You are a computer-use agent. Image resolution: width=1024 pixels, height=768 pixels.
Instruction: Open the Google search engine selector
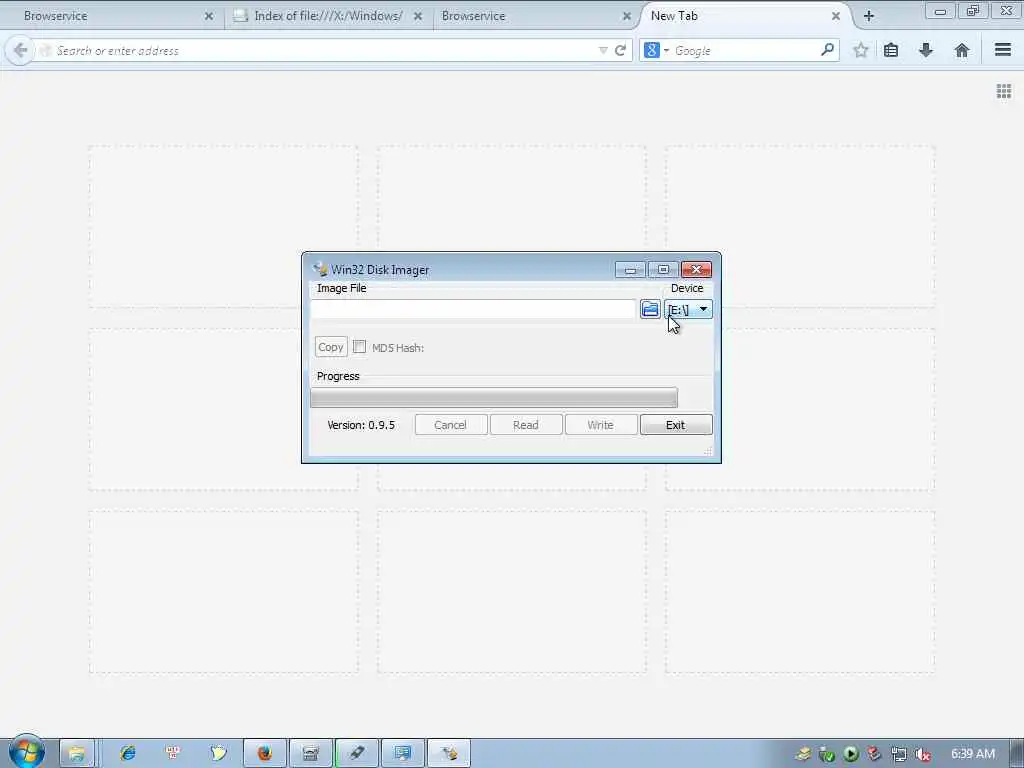pos(656,50)
